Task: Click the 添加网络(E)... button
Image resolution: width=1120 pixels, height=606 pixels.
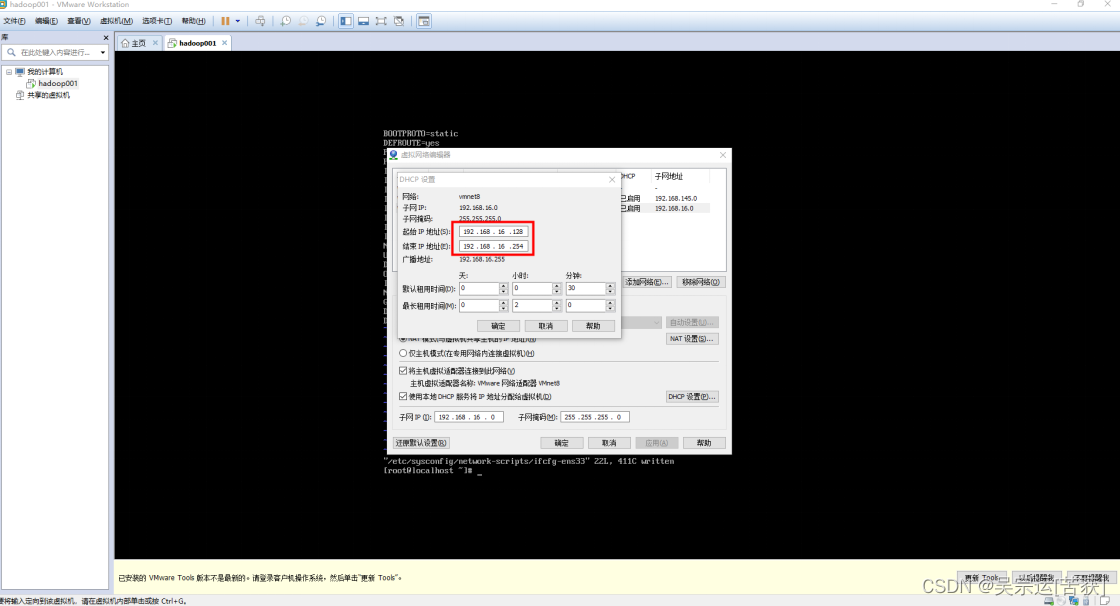Action: click(x=646, y=282)
